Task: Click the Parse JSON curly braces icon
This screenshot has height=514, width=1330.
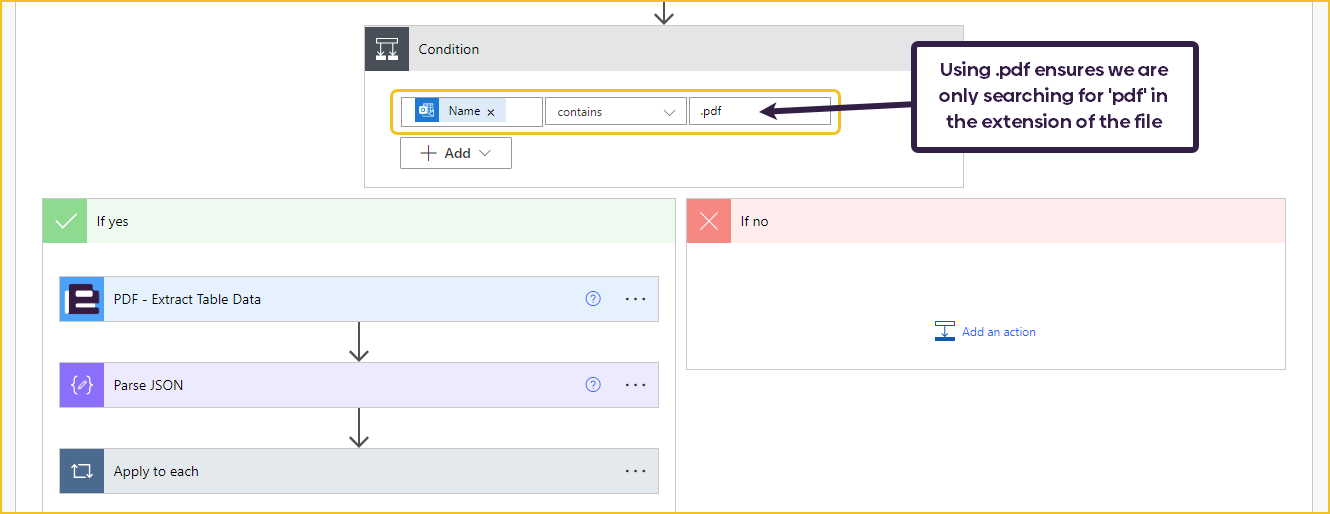Action: pyautogui.click(x=81, y=385)
